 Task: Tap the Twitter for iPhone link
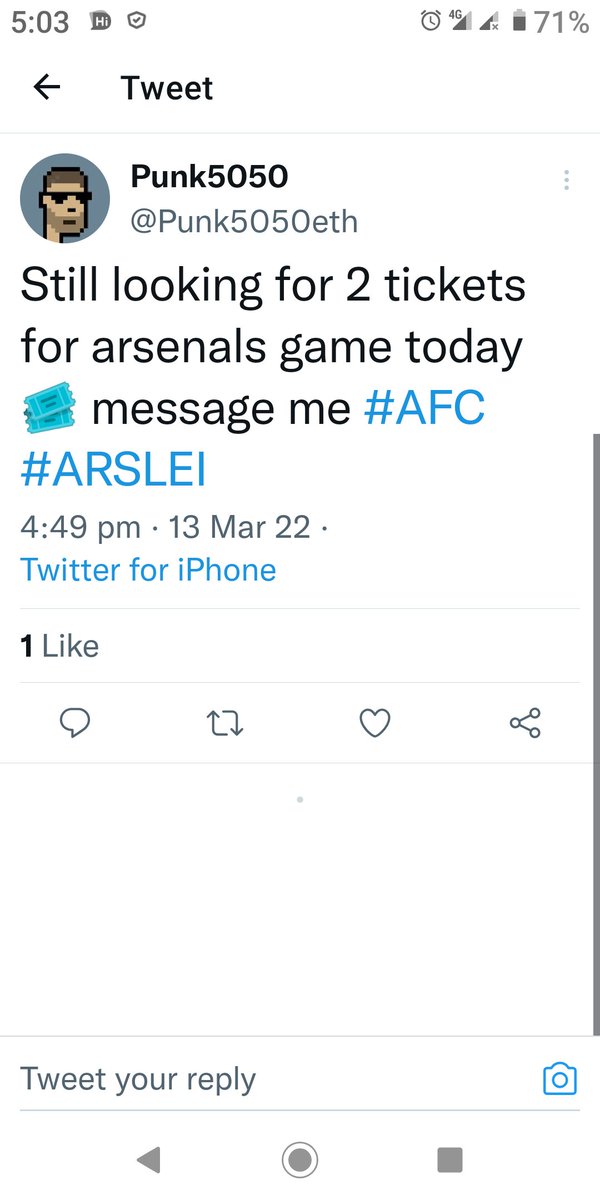point(148,570)
